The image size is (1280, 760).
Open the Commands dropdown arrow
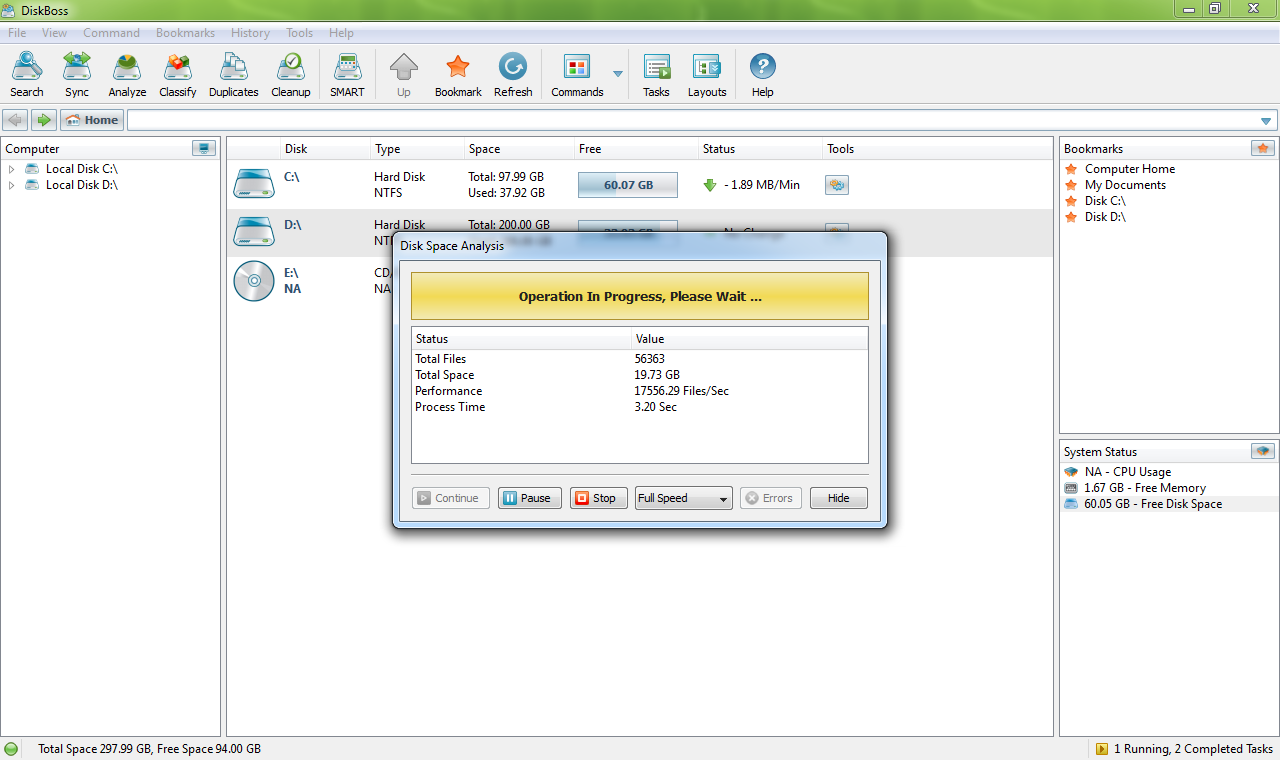pyautogui.click(x=618, y=75)
